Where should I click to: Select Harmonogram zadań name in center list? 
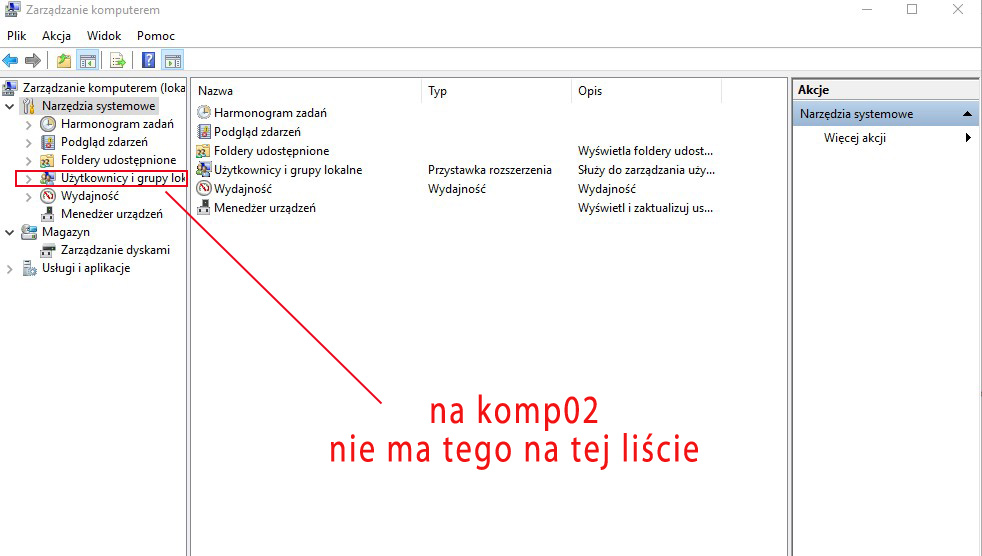click(271, 113)
